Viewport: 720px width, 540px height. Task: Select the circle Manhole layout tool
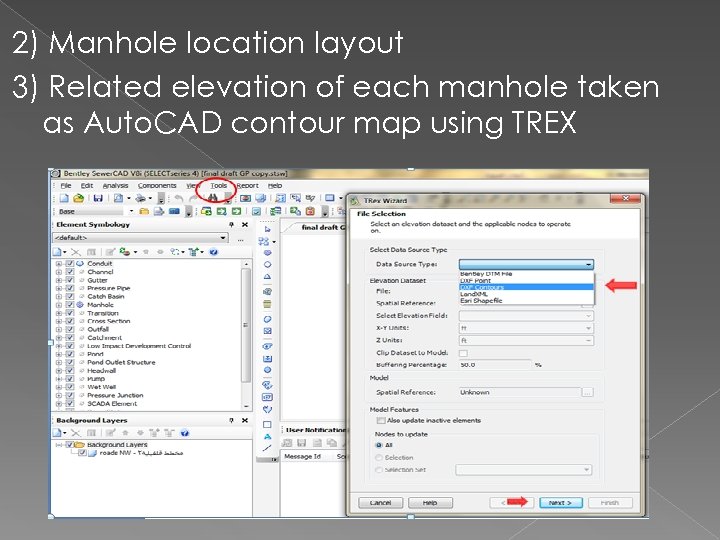(268, 264)
